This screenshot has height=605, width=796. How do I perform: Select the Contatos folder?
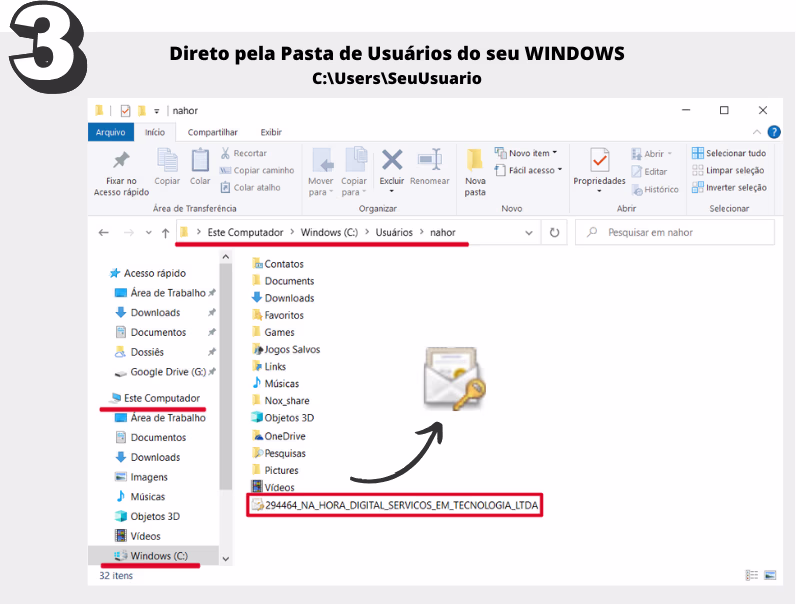[x=278, y=264]
